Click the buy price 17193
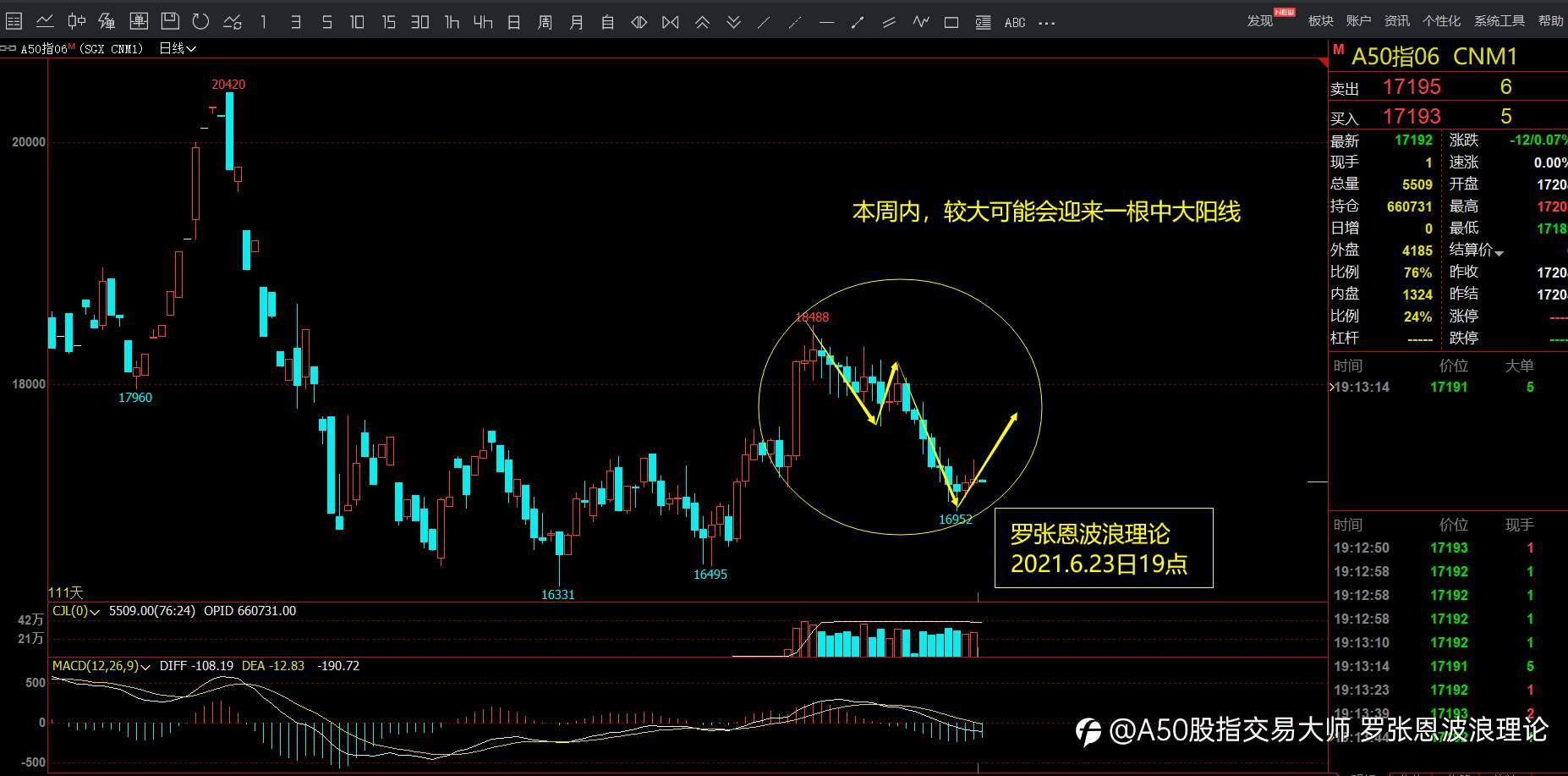This screenshot has height=776, width=1568. (1412, 116)
